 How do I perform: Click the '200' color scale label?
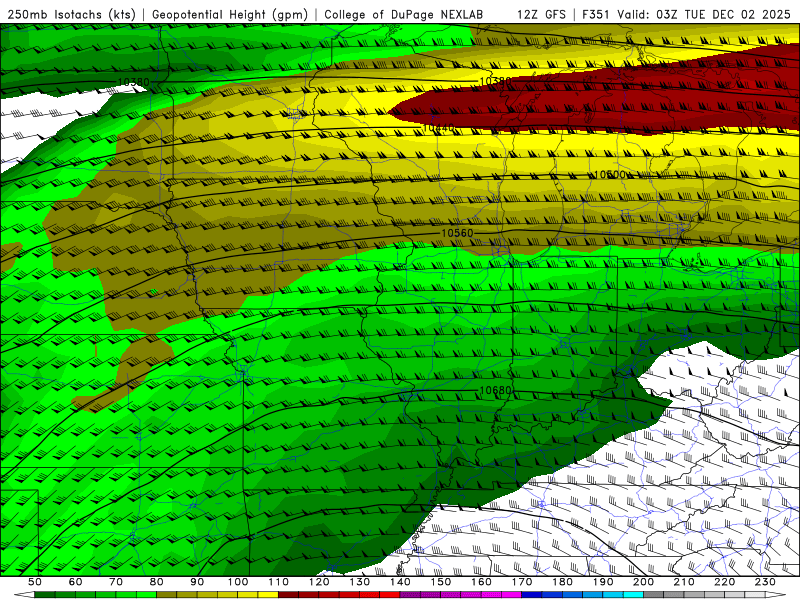click(x=644, y=582)
